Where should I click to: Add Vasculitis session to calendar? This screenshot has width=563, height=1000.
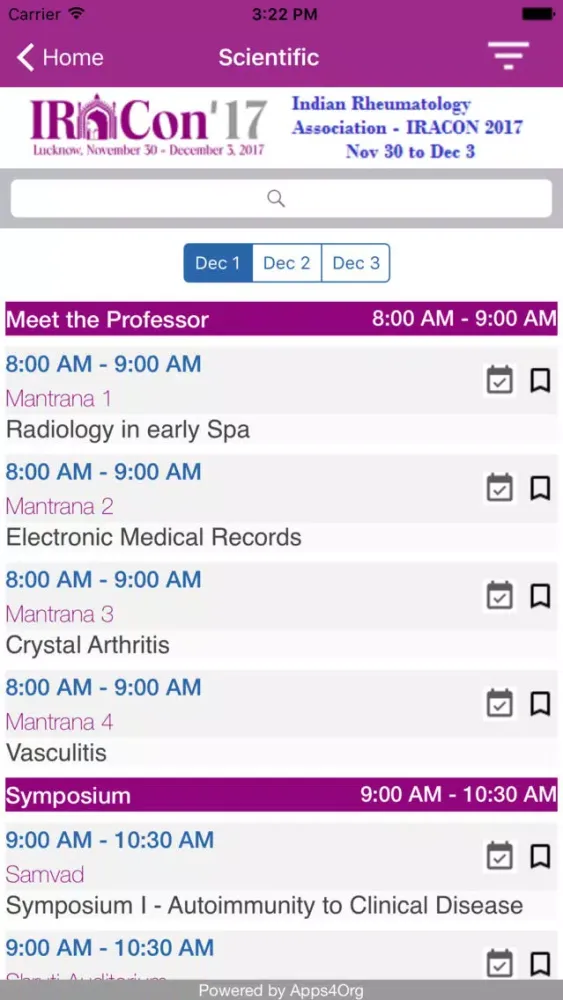tap(500, 704)
